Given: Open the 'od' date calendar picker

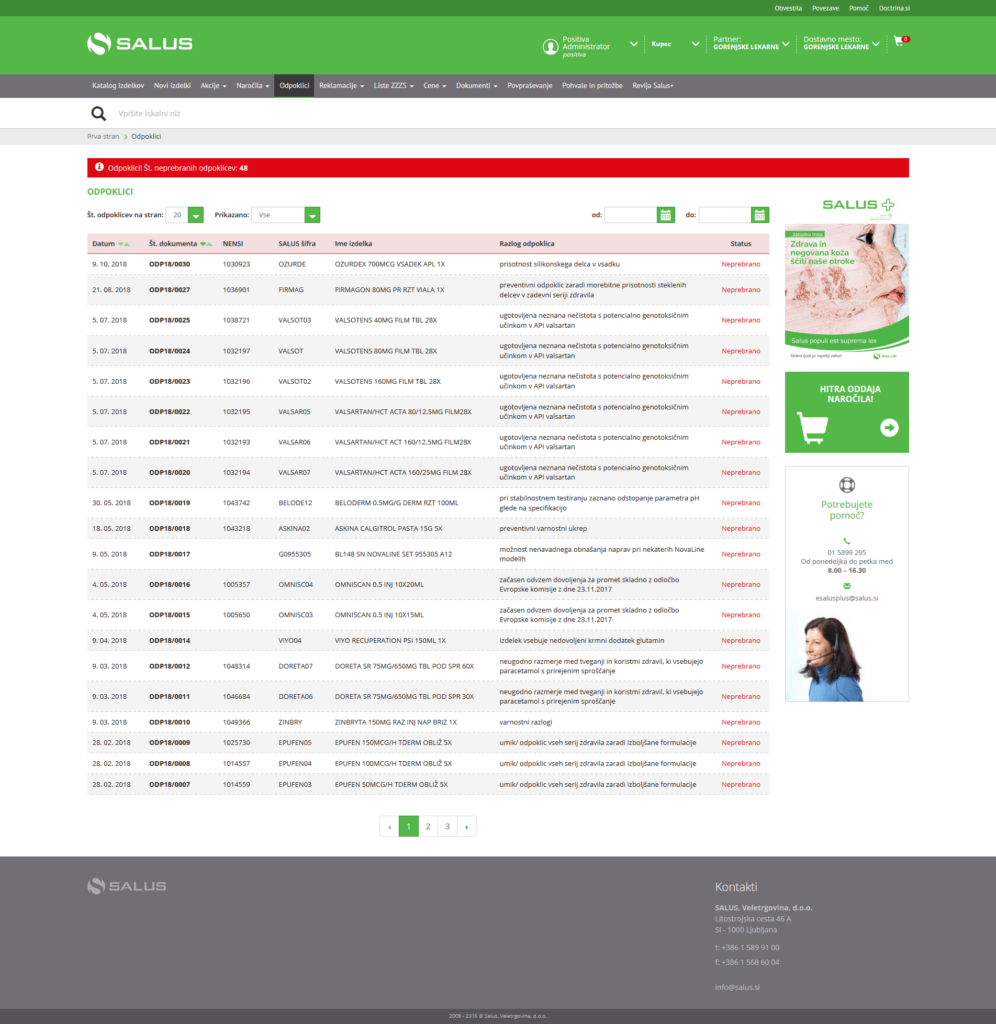Looking at the screenshot, I should pos(665,215).
